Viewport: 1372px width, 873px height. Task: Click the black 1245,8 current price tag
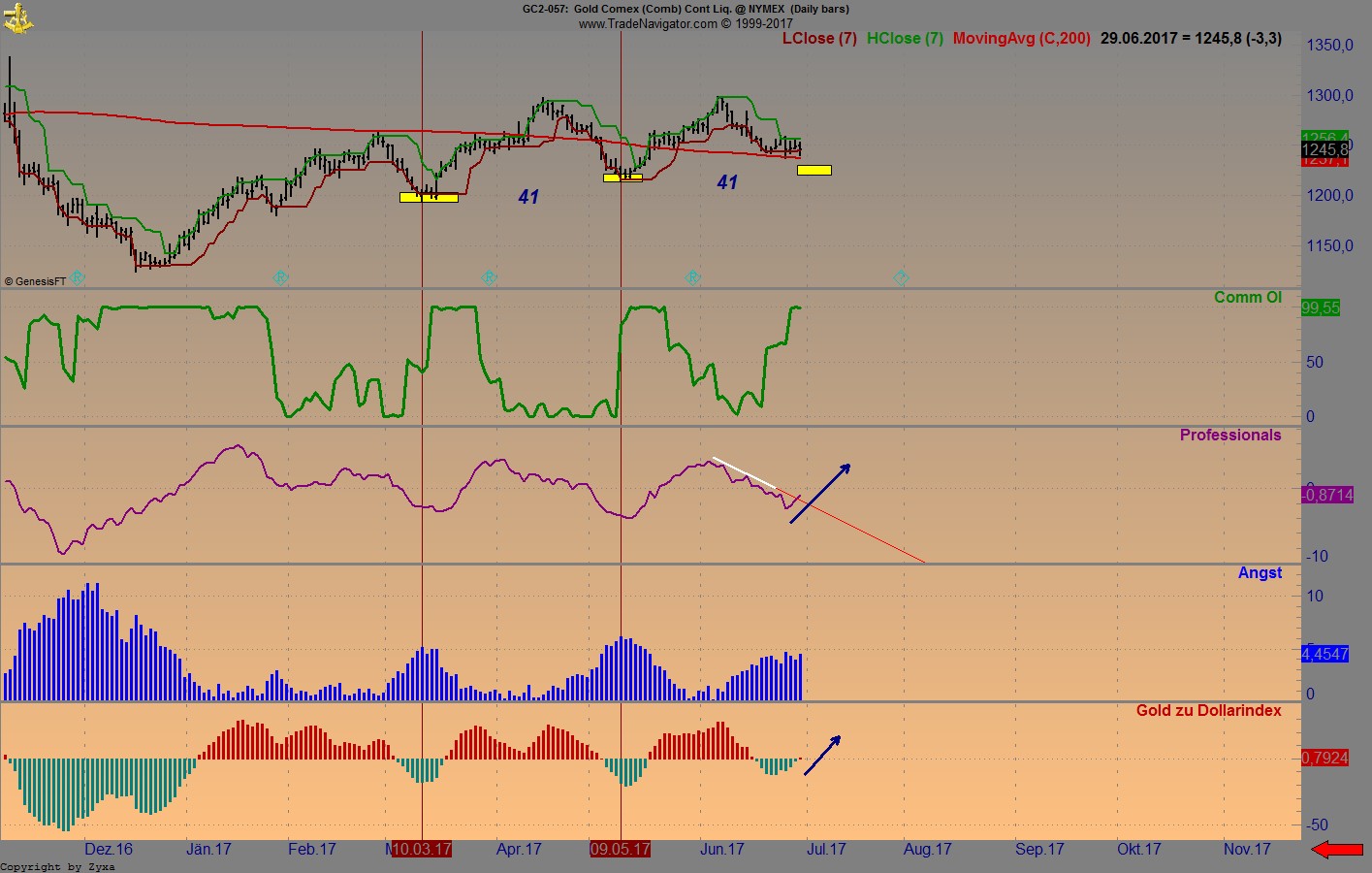click(1325, 150)
